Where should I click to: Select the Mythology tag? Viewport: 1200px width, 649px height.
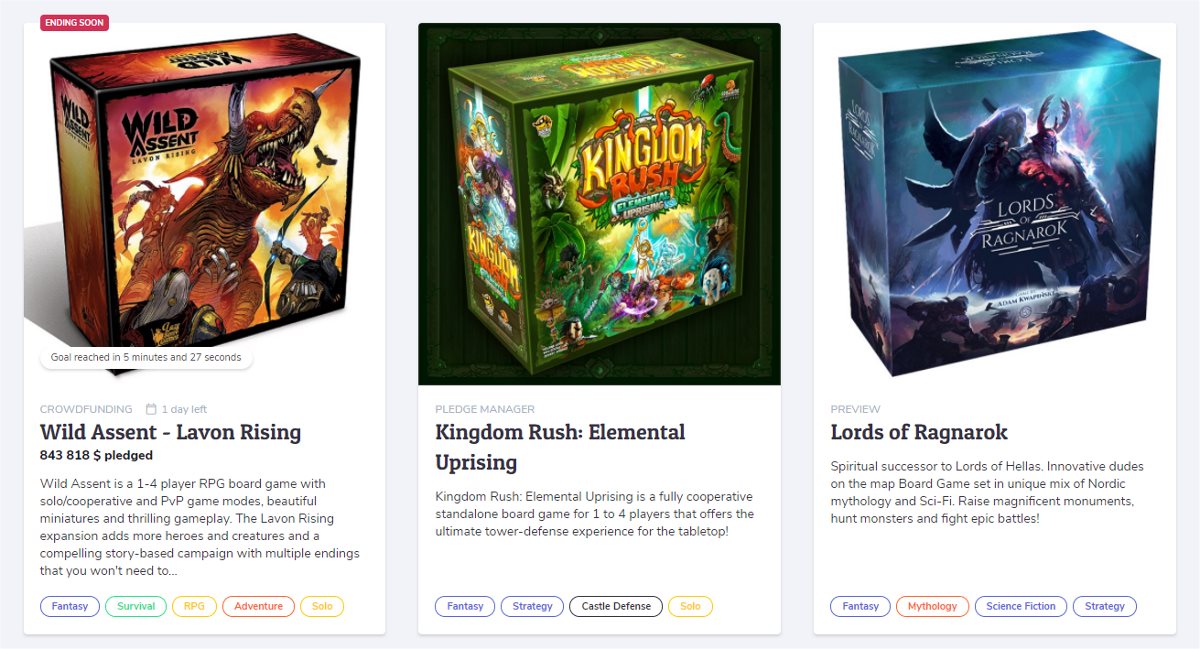pos(932,606)
